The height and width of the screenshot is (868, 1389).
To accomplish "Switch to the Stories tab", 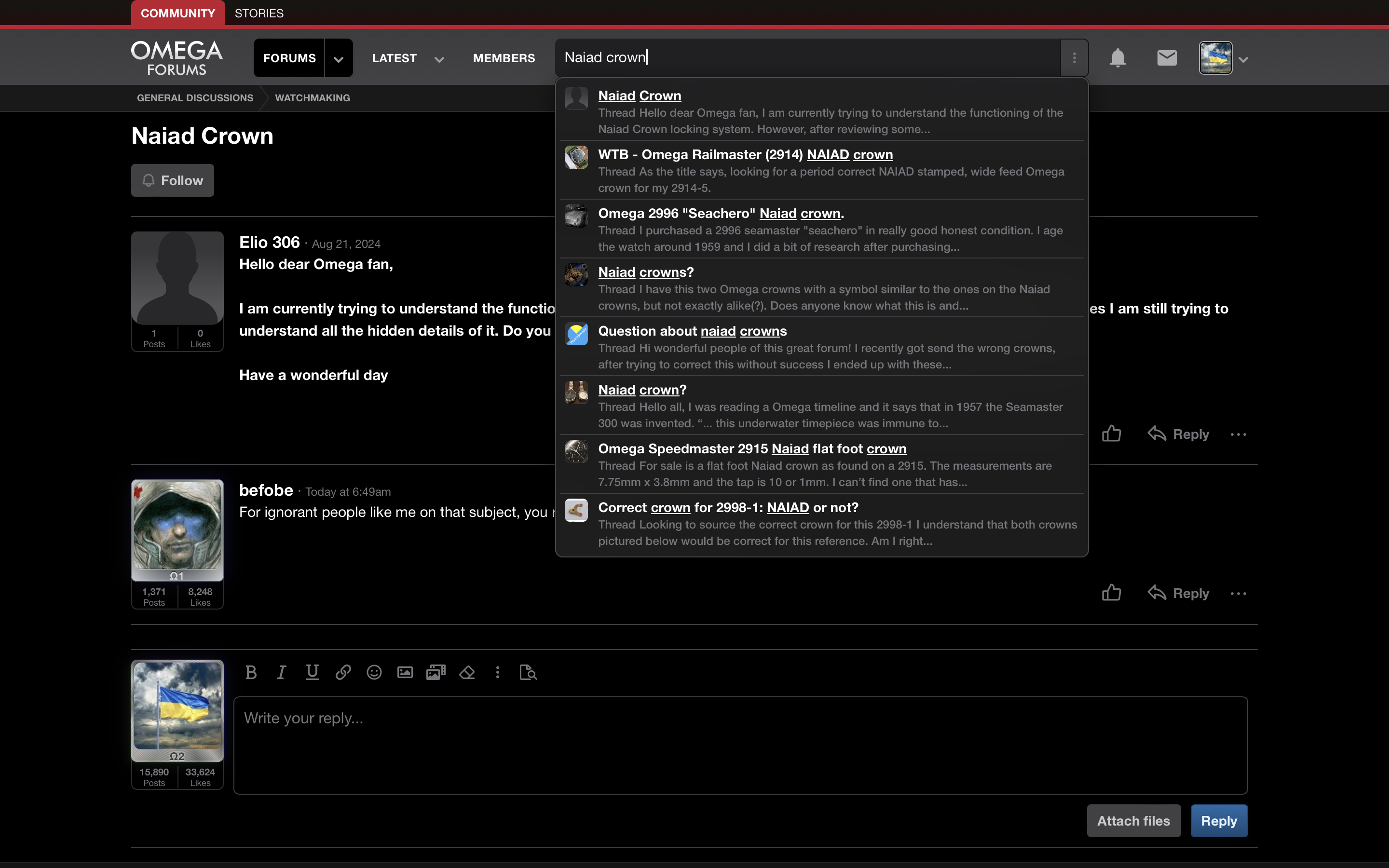I will point(259,13).
